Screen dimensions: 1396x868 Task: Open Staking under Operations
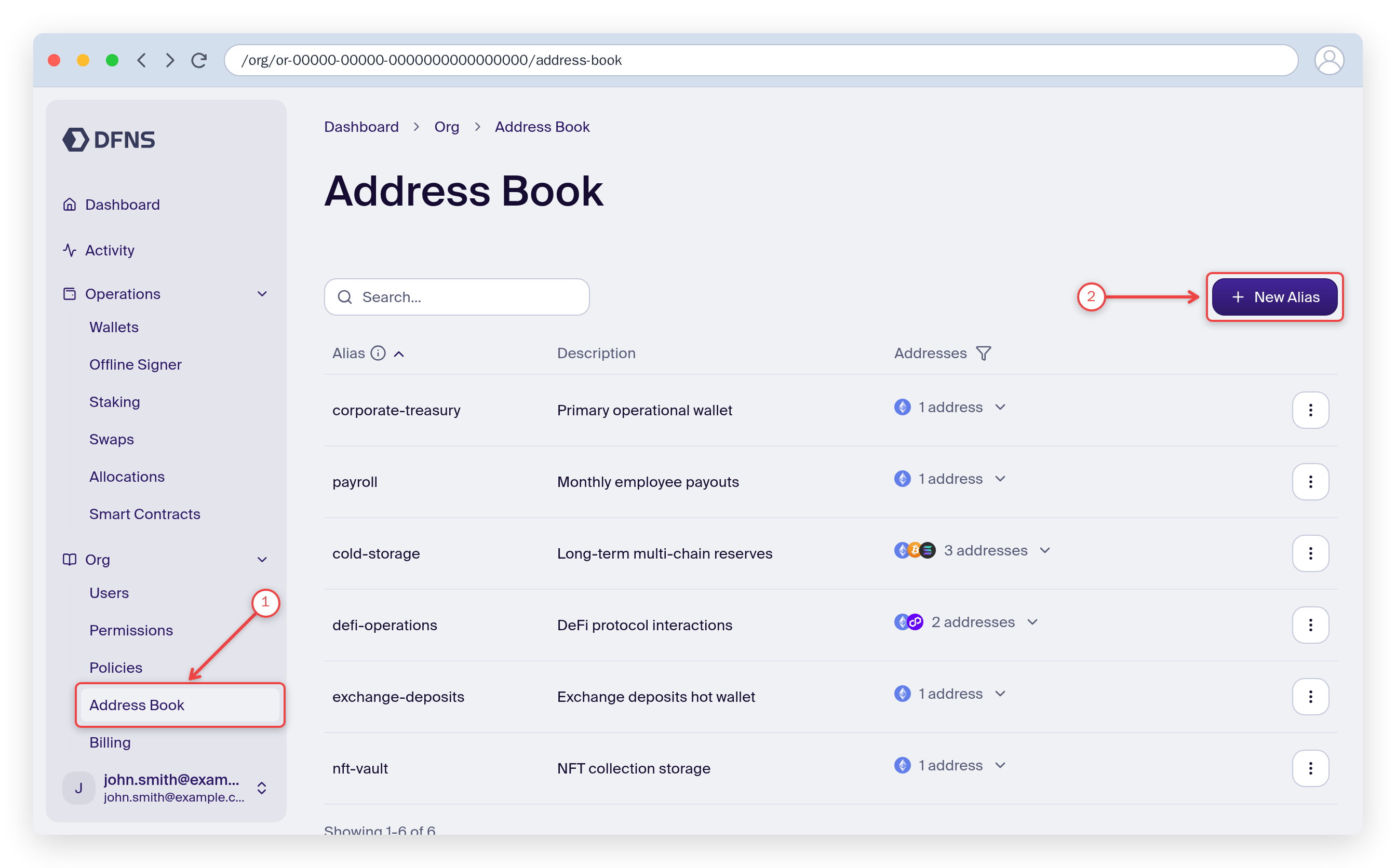point(114,402)
